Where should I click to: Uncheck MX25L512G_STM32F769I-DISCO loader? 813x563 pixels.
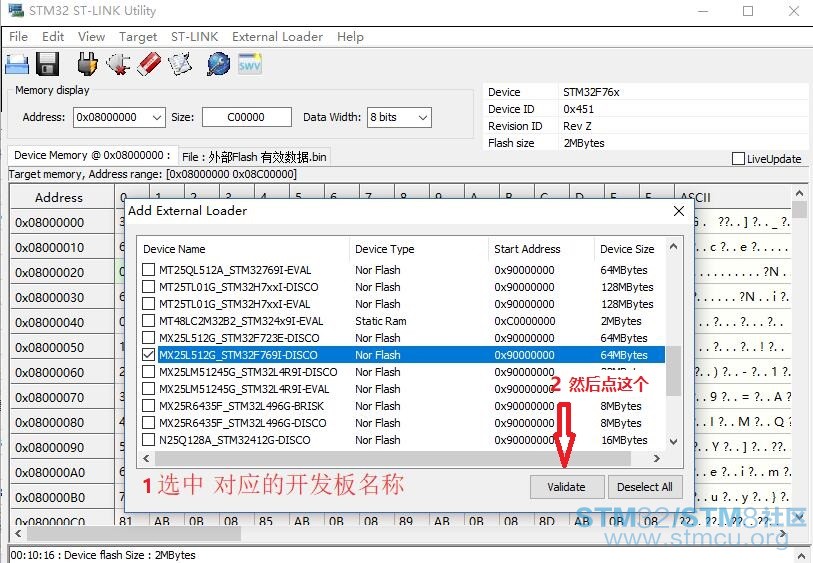tap(148, 355)
